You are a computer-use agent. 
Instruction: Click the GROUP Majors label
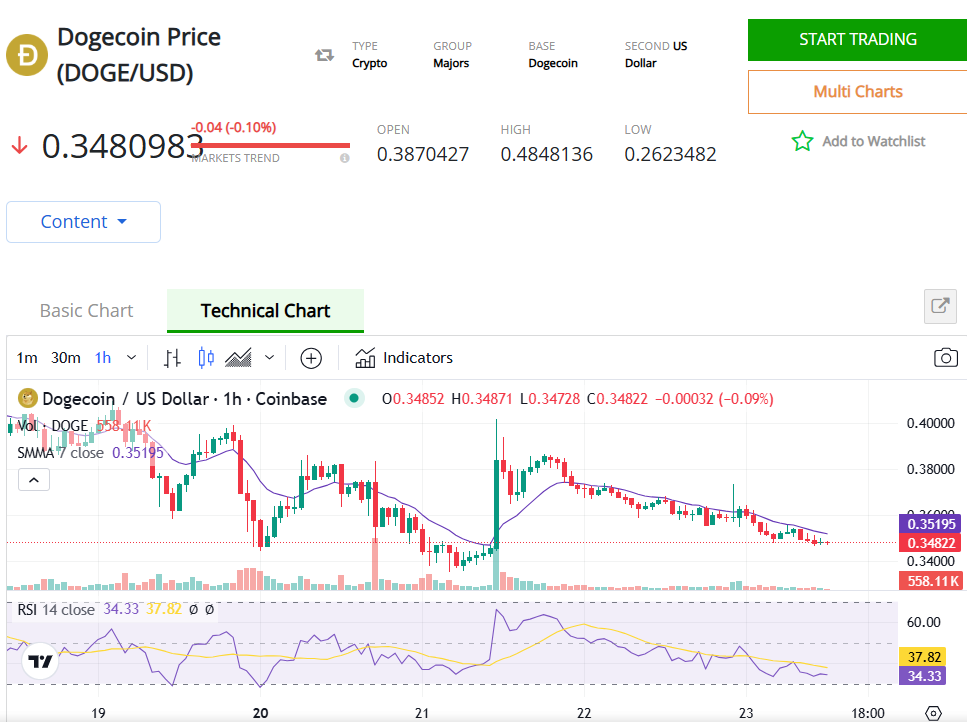[x=452, y=55]
